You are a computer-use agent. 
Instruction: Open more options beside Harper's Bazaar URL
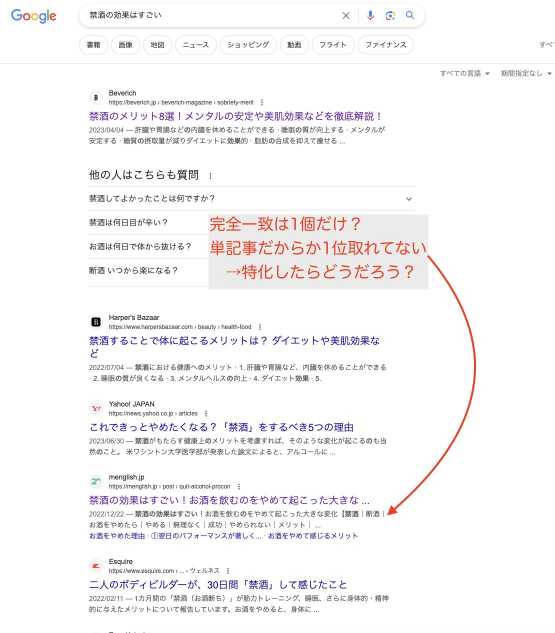pyautogui.click(x=260, y=327)
